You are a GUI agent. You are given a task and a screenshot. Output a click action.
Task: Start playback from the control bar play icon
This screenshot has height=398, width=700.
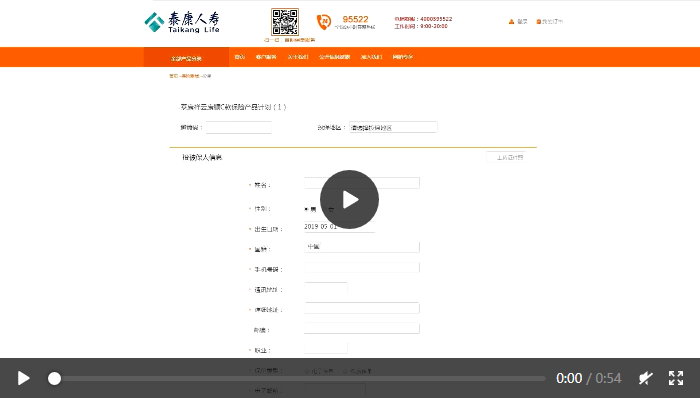point(23,378)
